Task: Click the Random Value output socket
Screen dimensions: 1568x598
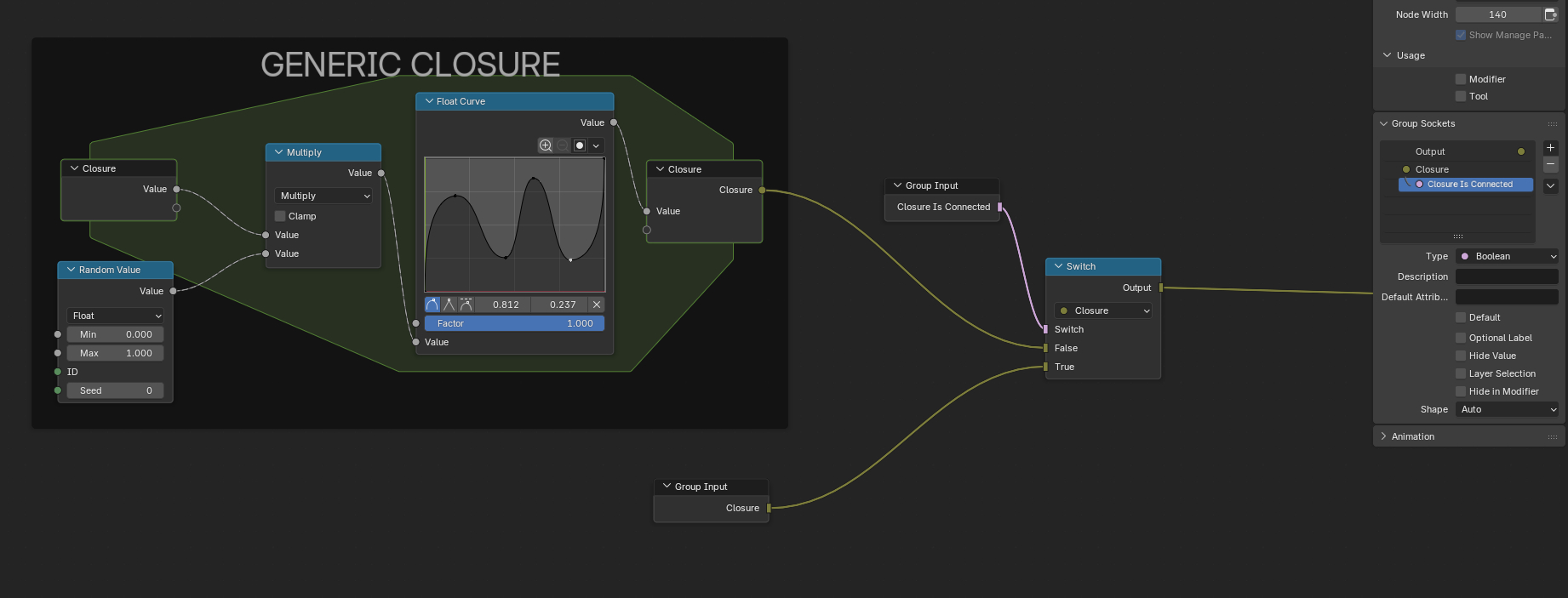Action: coord(174,291)
